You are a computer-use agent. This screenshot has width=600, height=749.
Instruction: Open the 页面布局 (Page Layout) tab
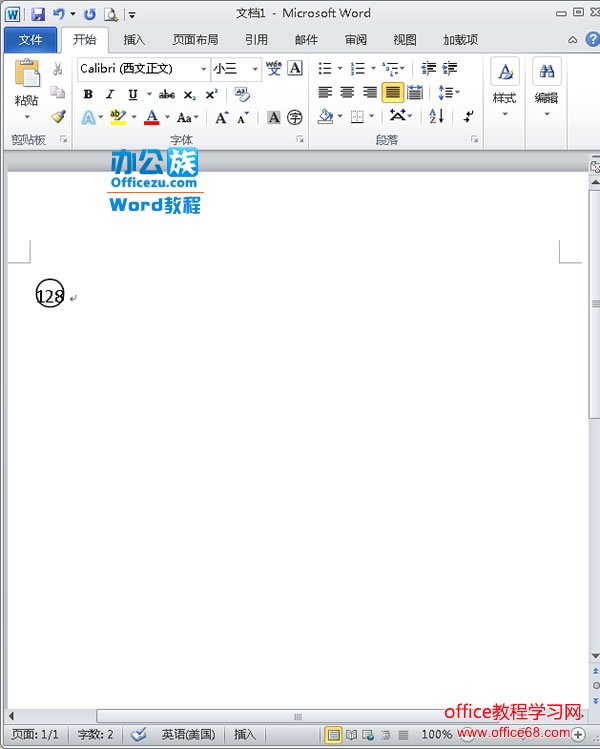195,40
